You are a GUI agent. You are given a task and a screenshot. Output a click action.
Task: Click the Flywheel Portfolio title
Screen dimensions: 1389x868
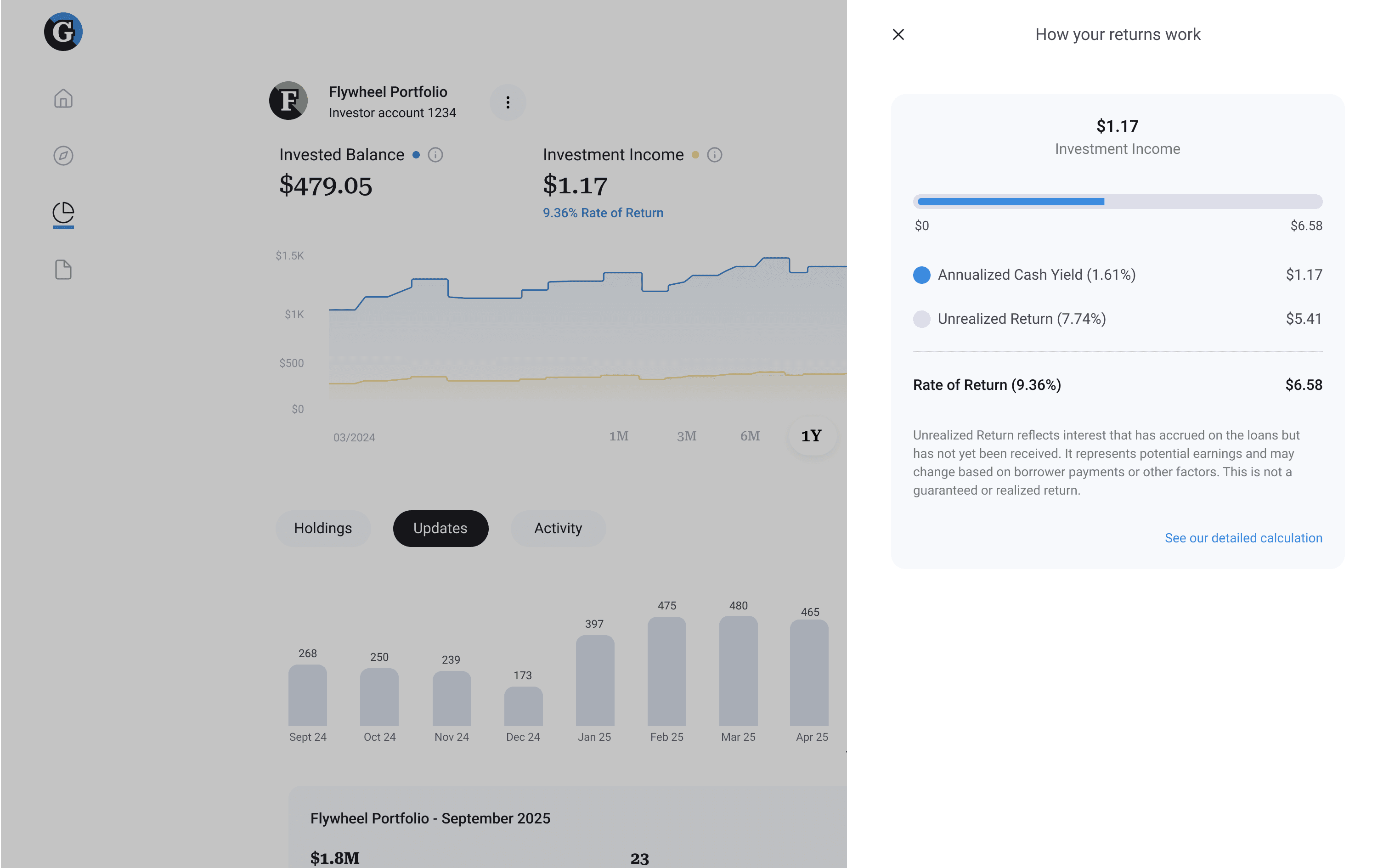(x=388, y=92)
